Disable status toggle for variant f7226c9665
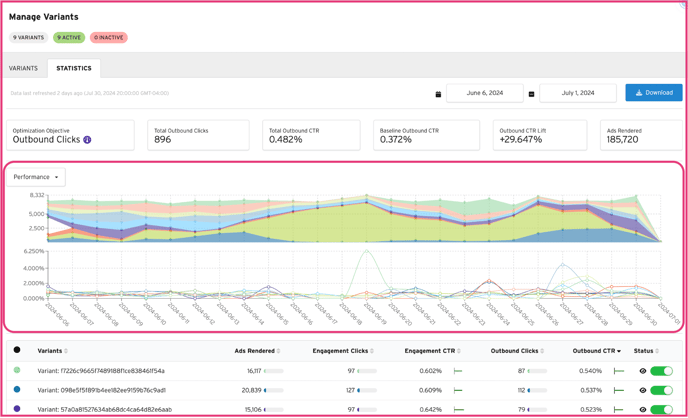 (x=661, y=371)
